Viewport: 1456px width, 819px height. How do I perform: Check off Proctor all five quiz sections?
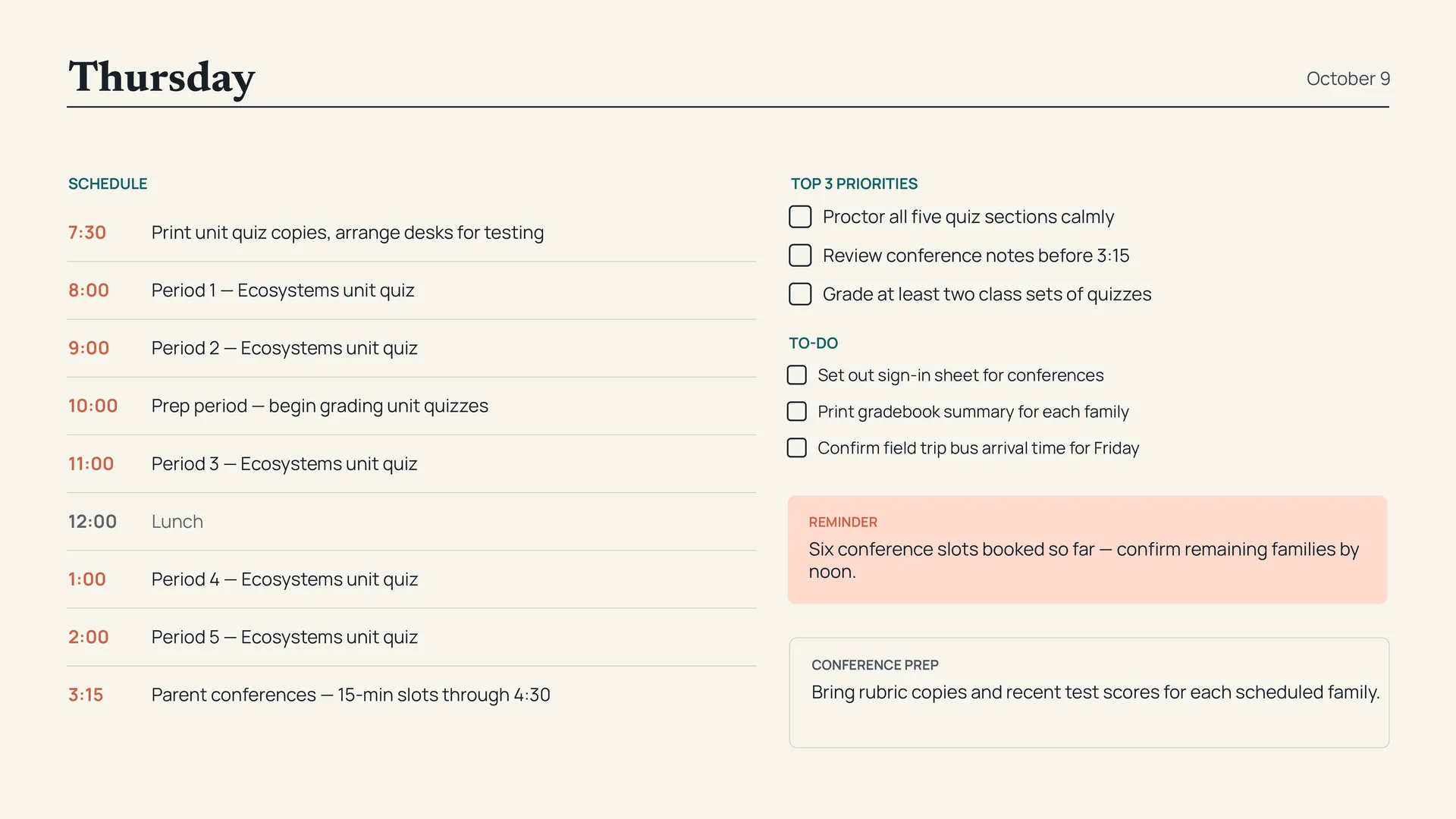(x=800, y=217)
